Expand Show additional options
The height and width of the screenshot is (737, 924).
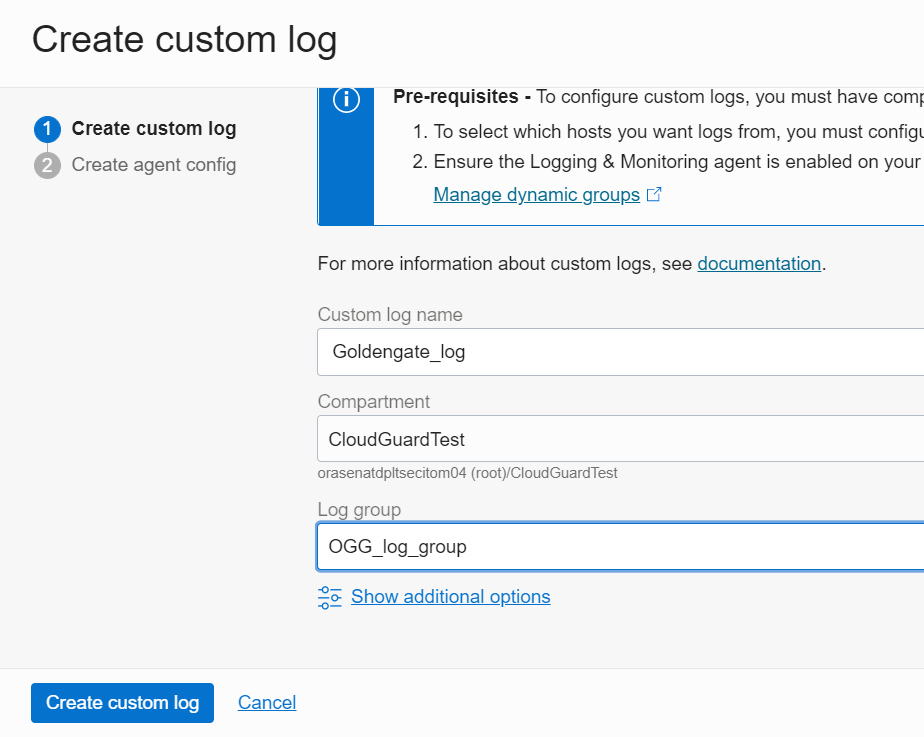(x=450, y=597)
